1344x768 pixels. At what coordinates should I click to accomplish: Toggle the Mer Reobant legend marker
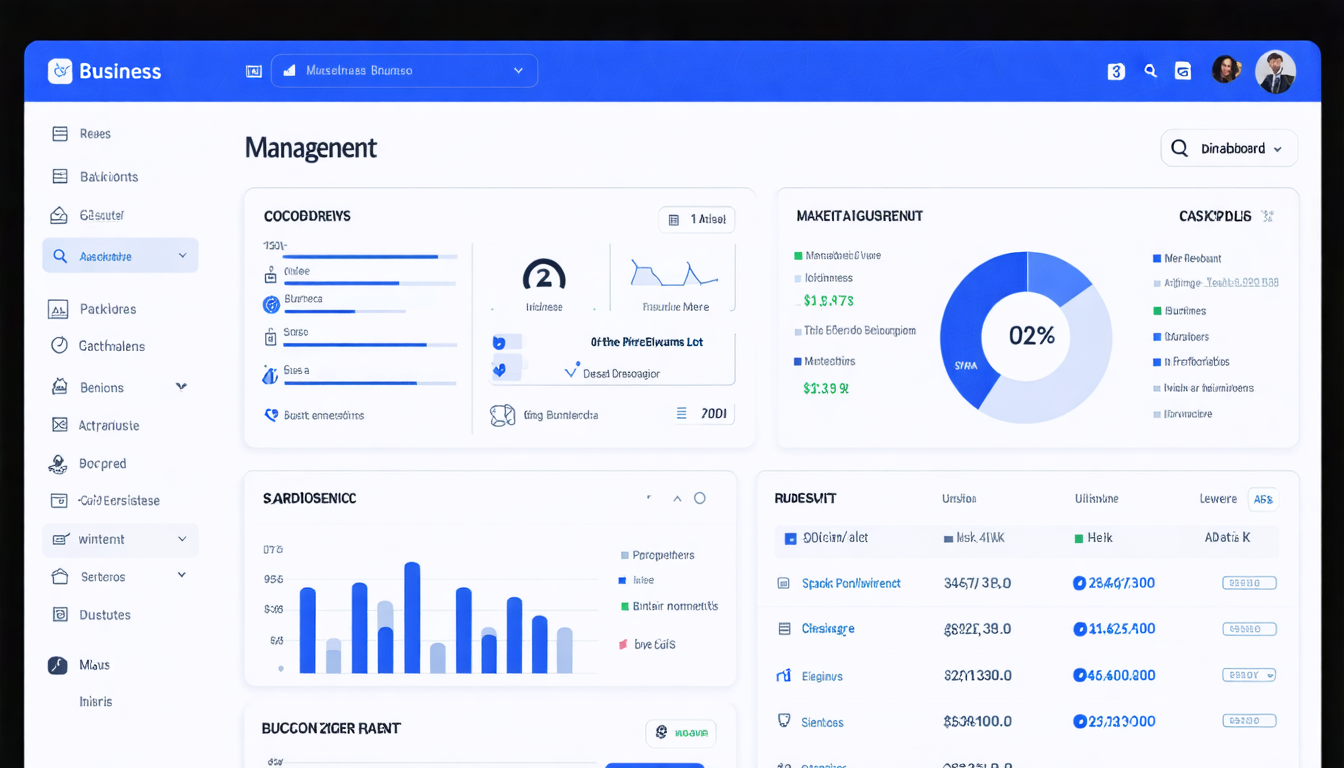[1157, 258]
